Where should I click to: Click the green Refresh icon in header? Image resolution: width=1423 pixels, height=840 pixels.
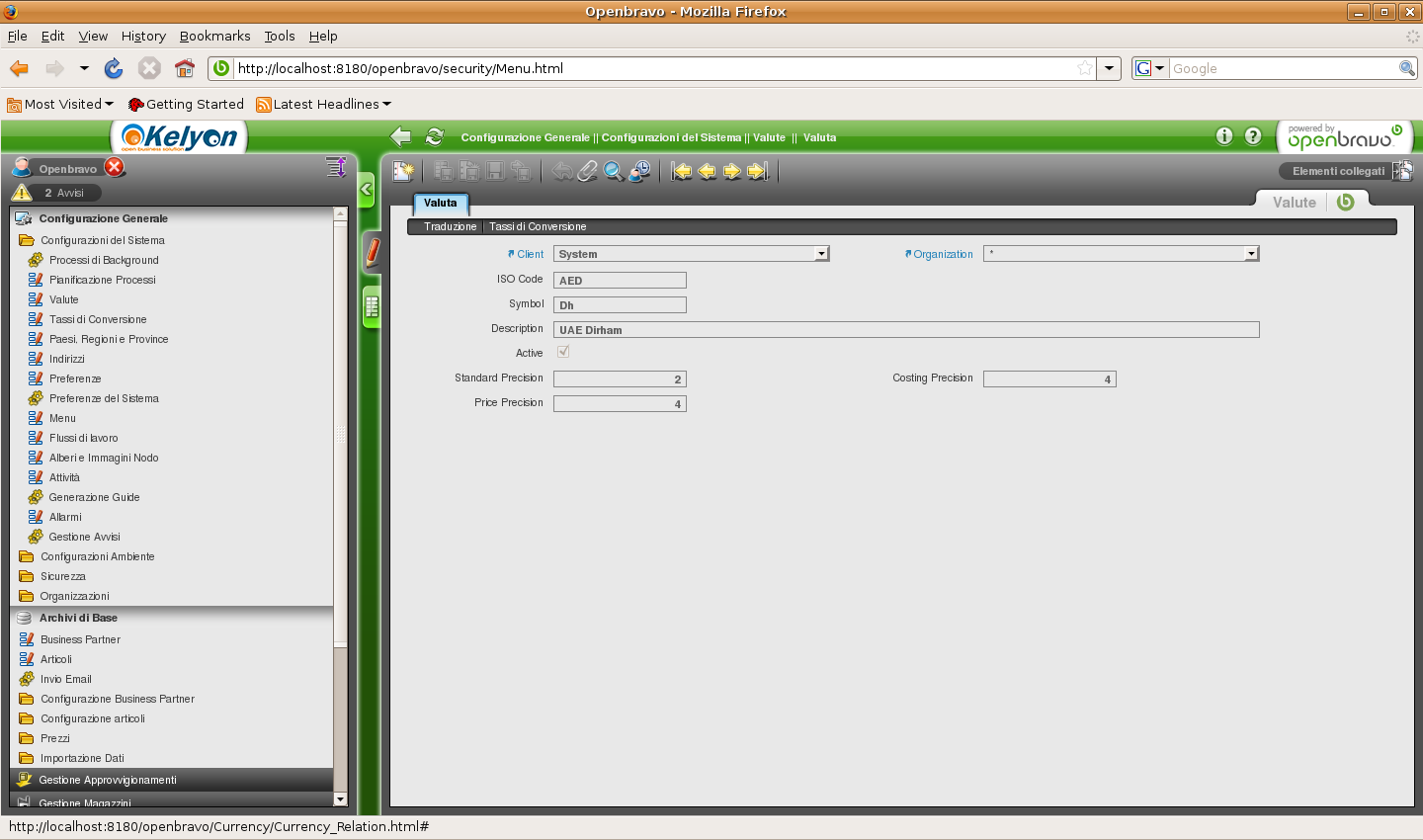tap(434, 137)
